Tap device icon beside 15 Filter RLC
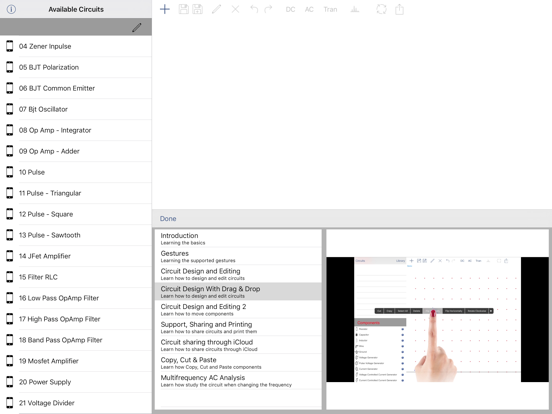 point(10,277)
